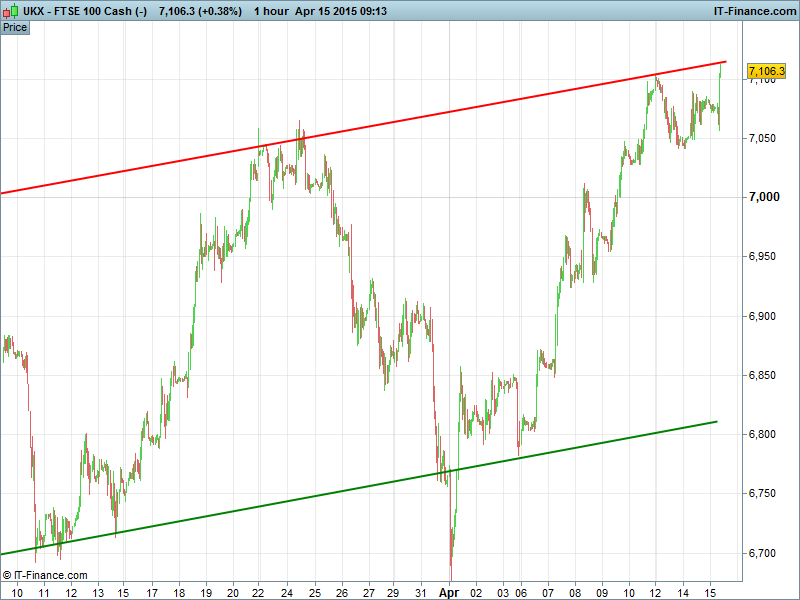Click the IT-Finance.com link in header
800x600 pixels.
(753, 10)
